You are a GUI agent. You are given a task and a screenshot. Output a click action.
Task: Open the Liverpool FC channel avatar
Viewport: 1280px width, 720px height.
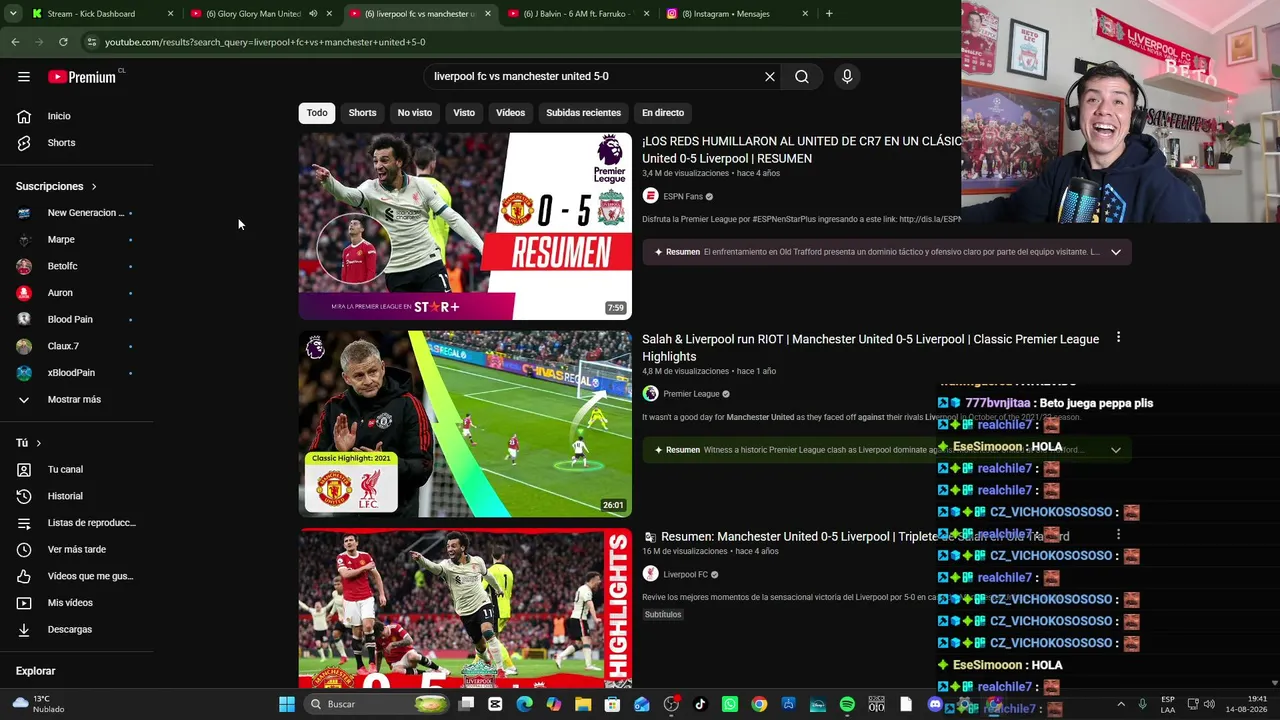coord(650,574)
